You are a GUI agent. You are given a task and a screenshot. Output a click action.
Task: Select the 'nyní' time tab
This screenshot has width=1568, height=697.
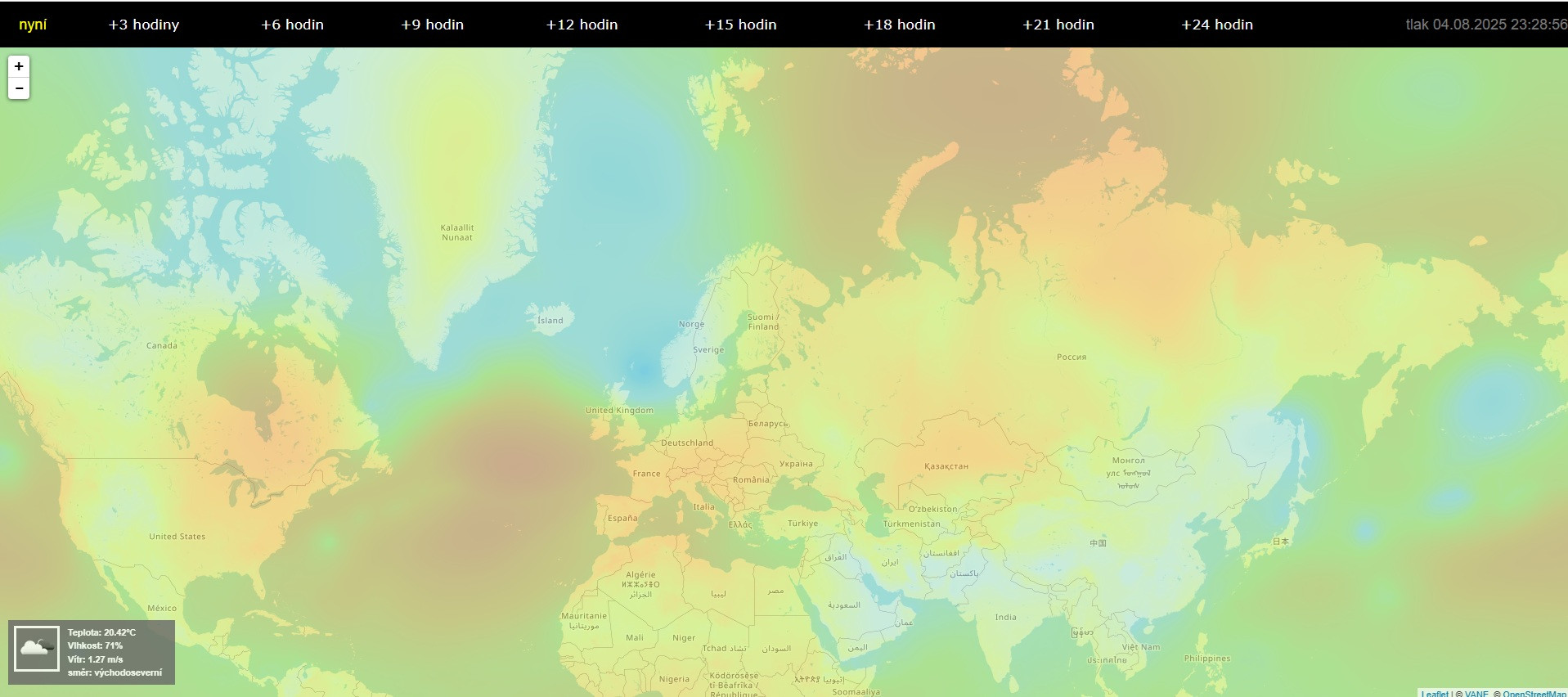tap(33, 25)
